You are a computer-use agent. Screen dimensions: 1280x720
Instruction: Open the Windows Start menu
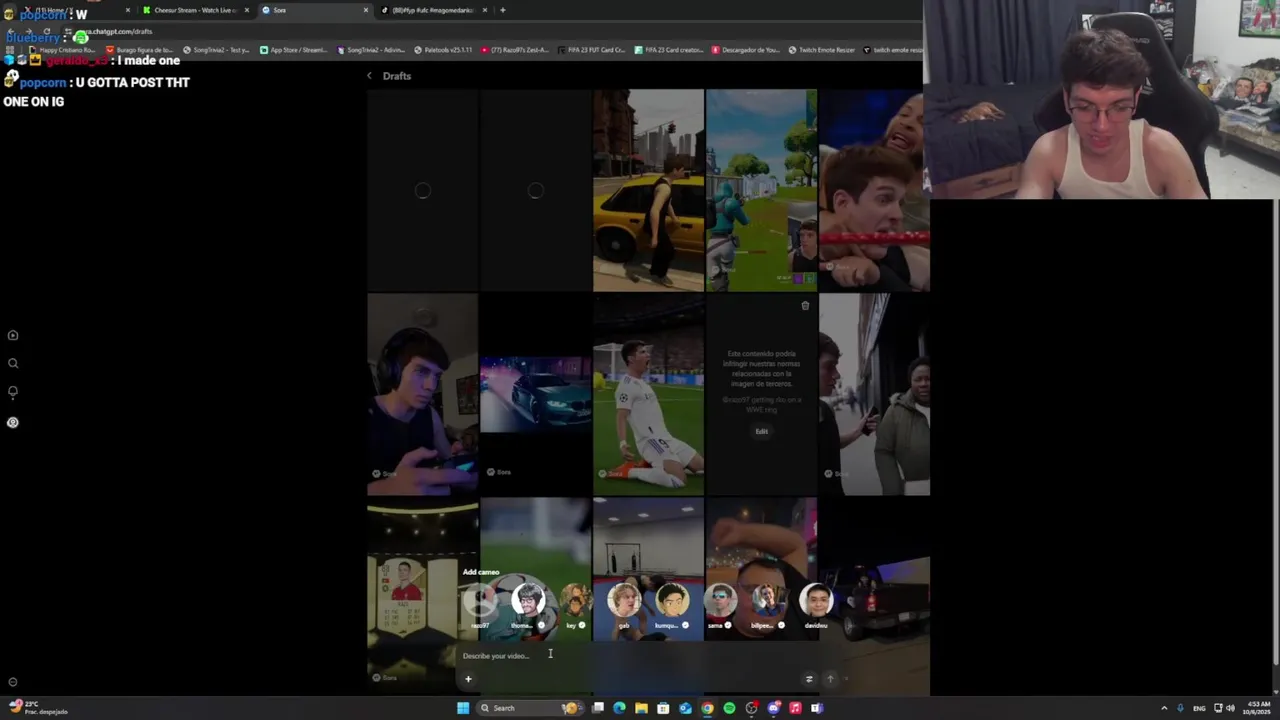click(463, 708)
